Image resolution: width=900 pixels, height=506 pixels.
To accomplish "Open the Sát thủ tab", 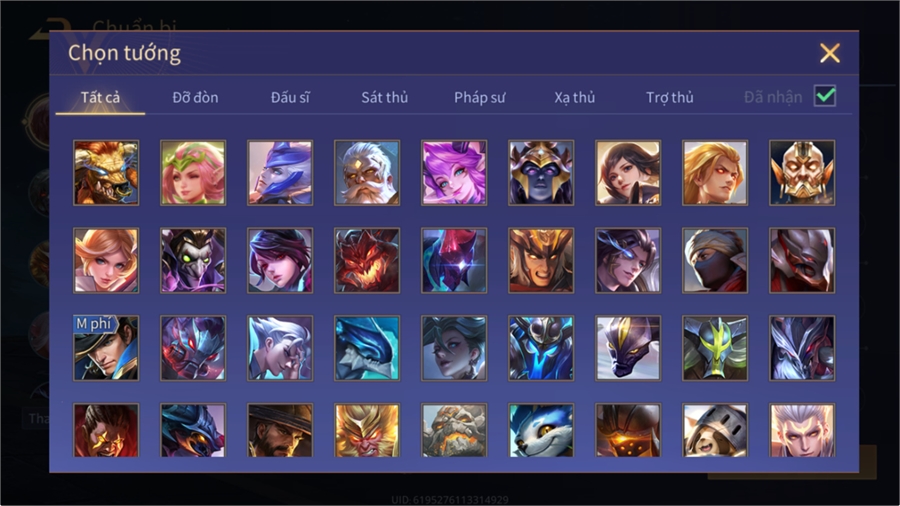I will (x=385, y=98).
